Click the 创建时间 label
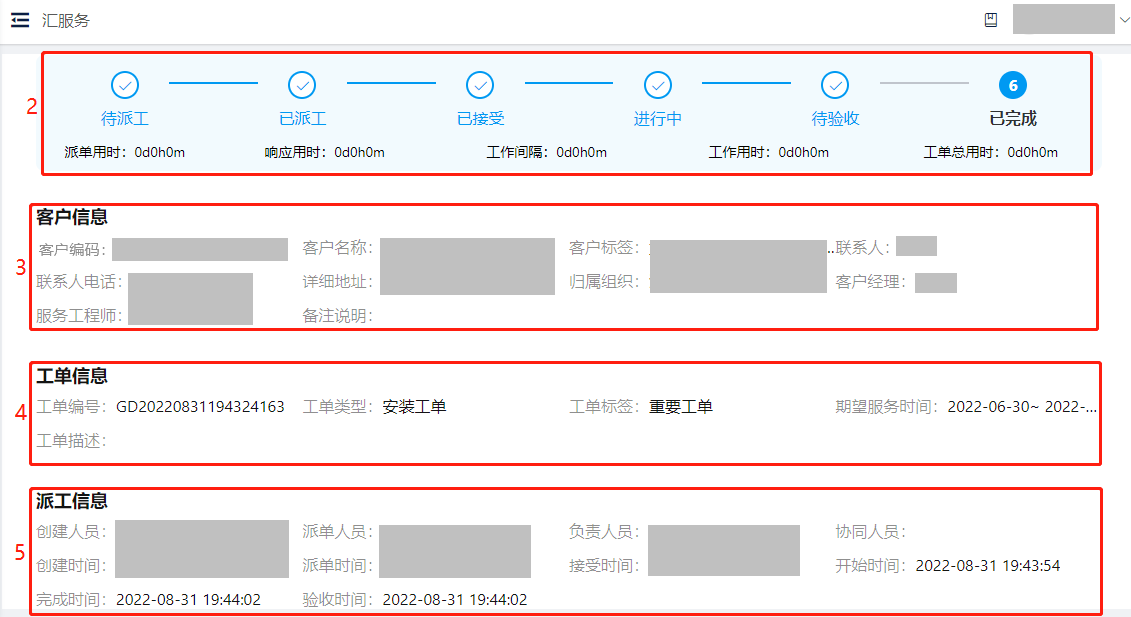This screenshot has height=617, width=1131. click(x=71, y=566)
